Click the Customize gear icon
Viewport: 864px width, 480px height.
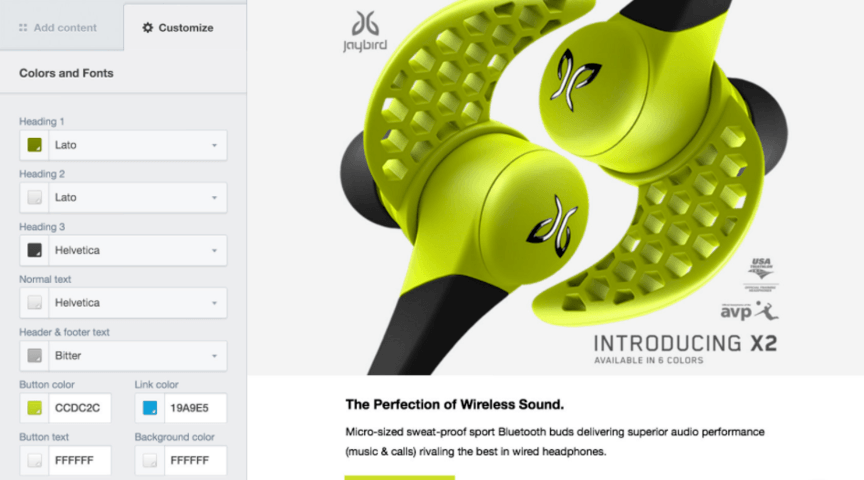(x=147, y=28)
